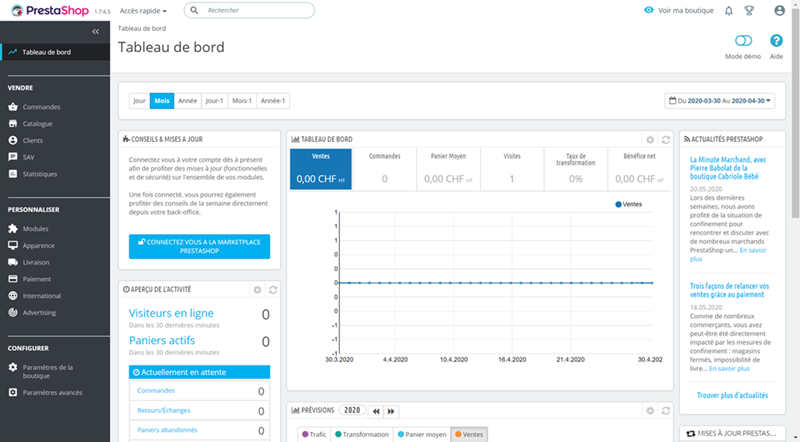Viewport: 800px width, 442px height.
Task: Click Visiteurs en ligne link
Action: 171,313
